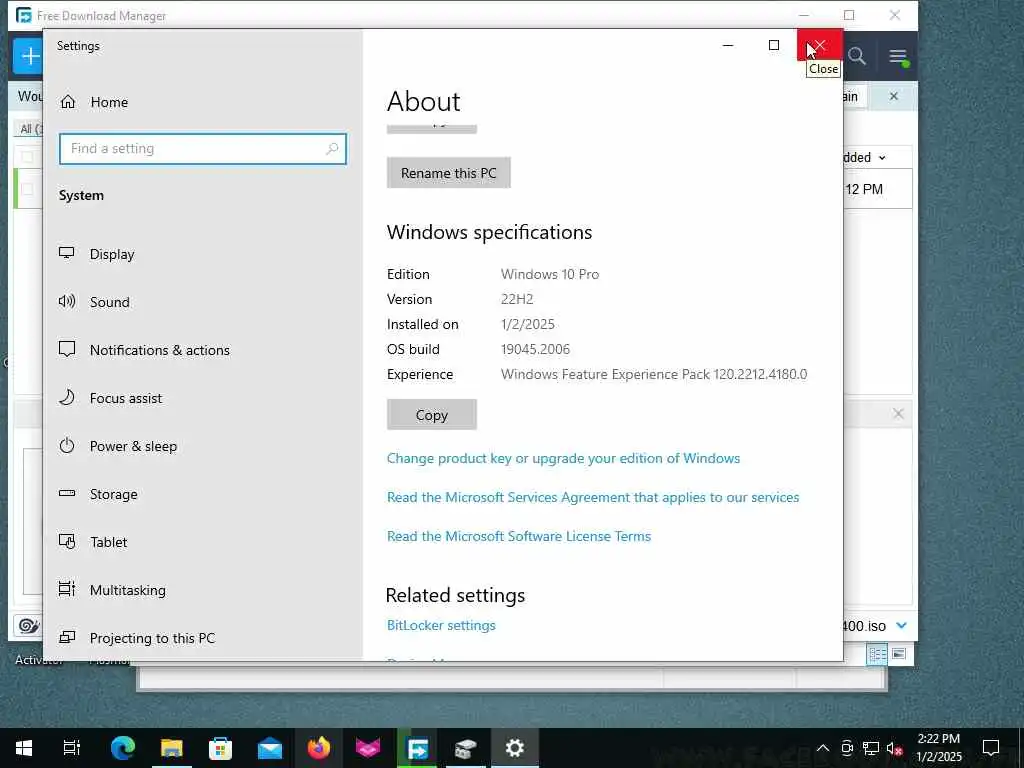Viewport: 1024px width, 768px height.
Task: Expand the .iso download status chevron
Action: point(902,626)
